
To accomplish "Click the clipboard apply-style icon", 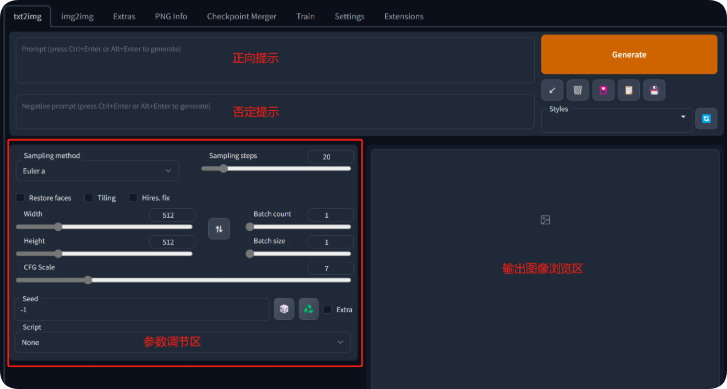I will (x=629, y=90).
